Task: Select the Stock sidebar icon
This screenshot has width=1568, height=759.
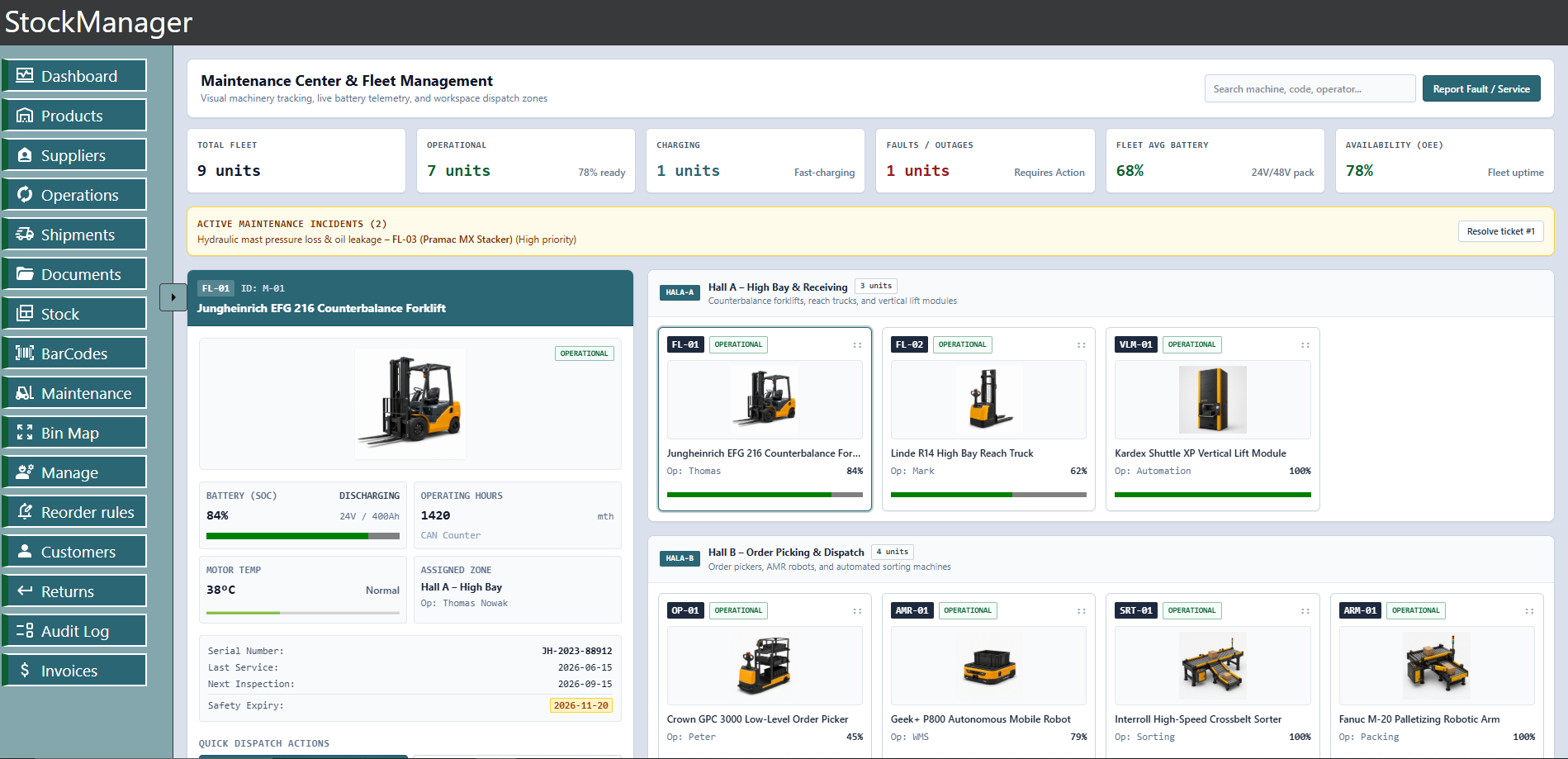Action: (x=25, y=313)
